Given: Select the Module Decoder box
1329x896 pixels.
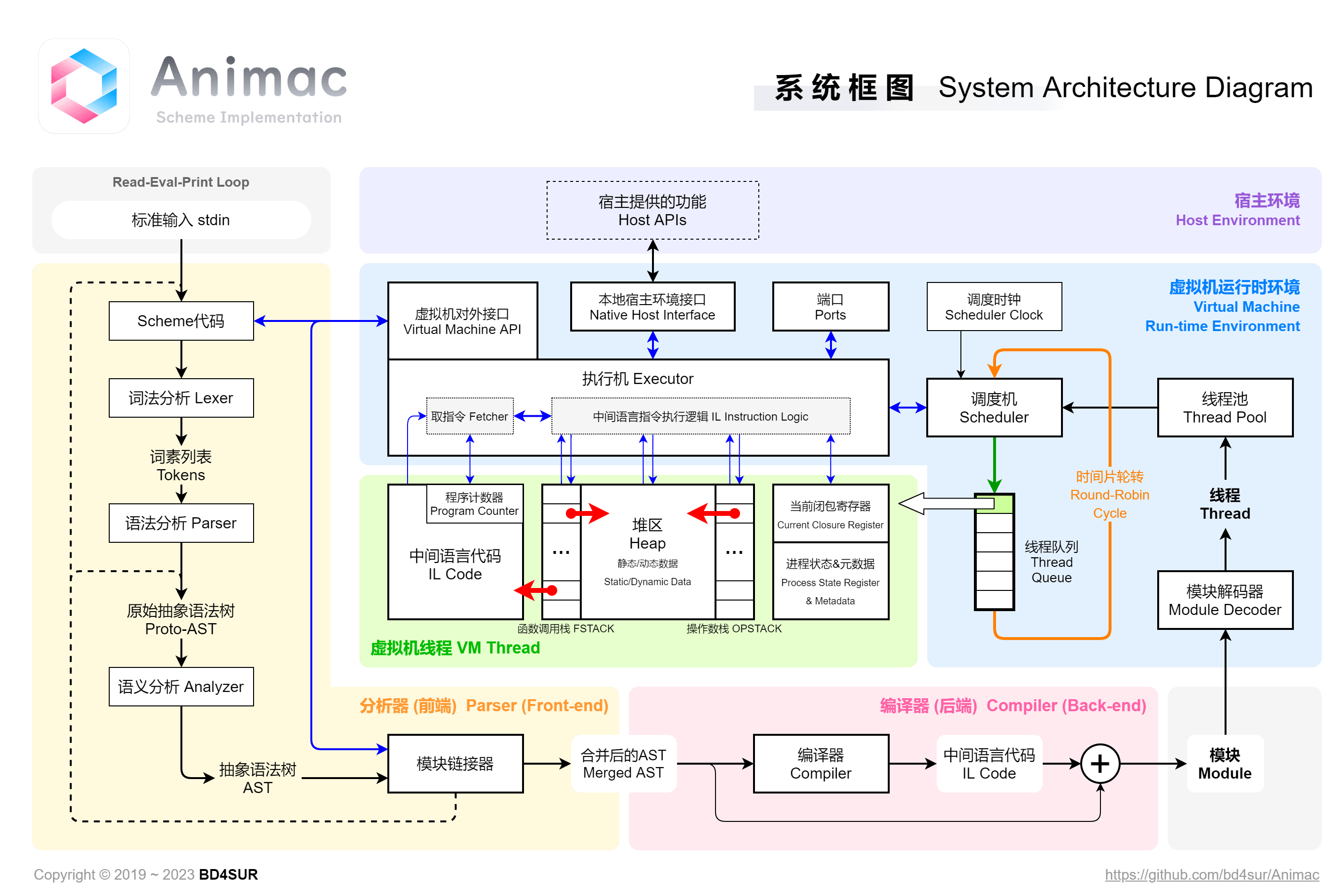Looking at the screenshot, I should [1225, 600].
